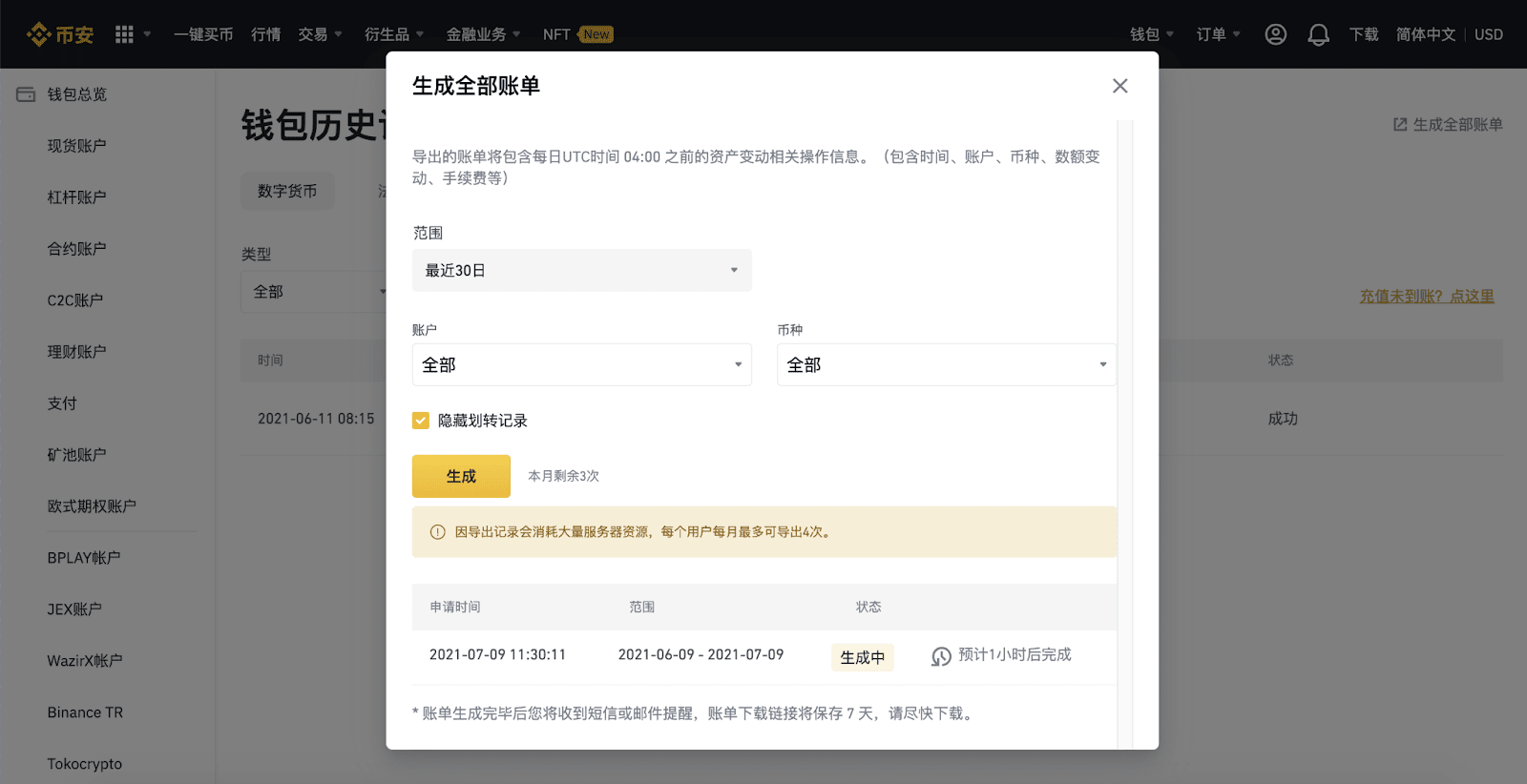1527x784 pixels.
Task: Click the notification bell icon
Action: 1318,34
